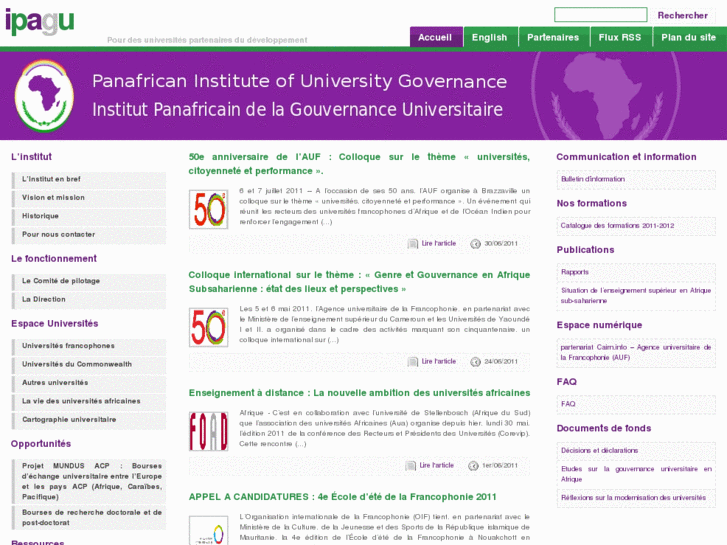Viewport: 727px width, 545px height.
Task: Click the clock icon next to 24/06/2011
Action: coord(475,361)
